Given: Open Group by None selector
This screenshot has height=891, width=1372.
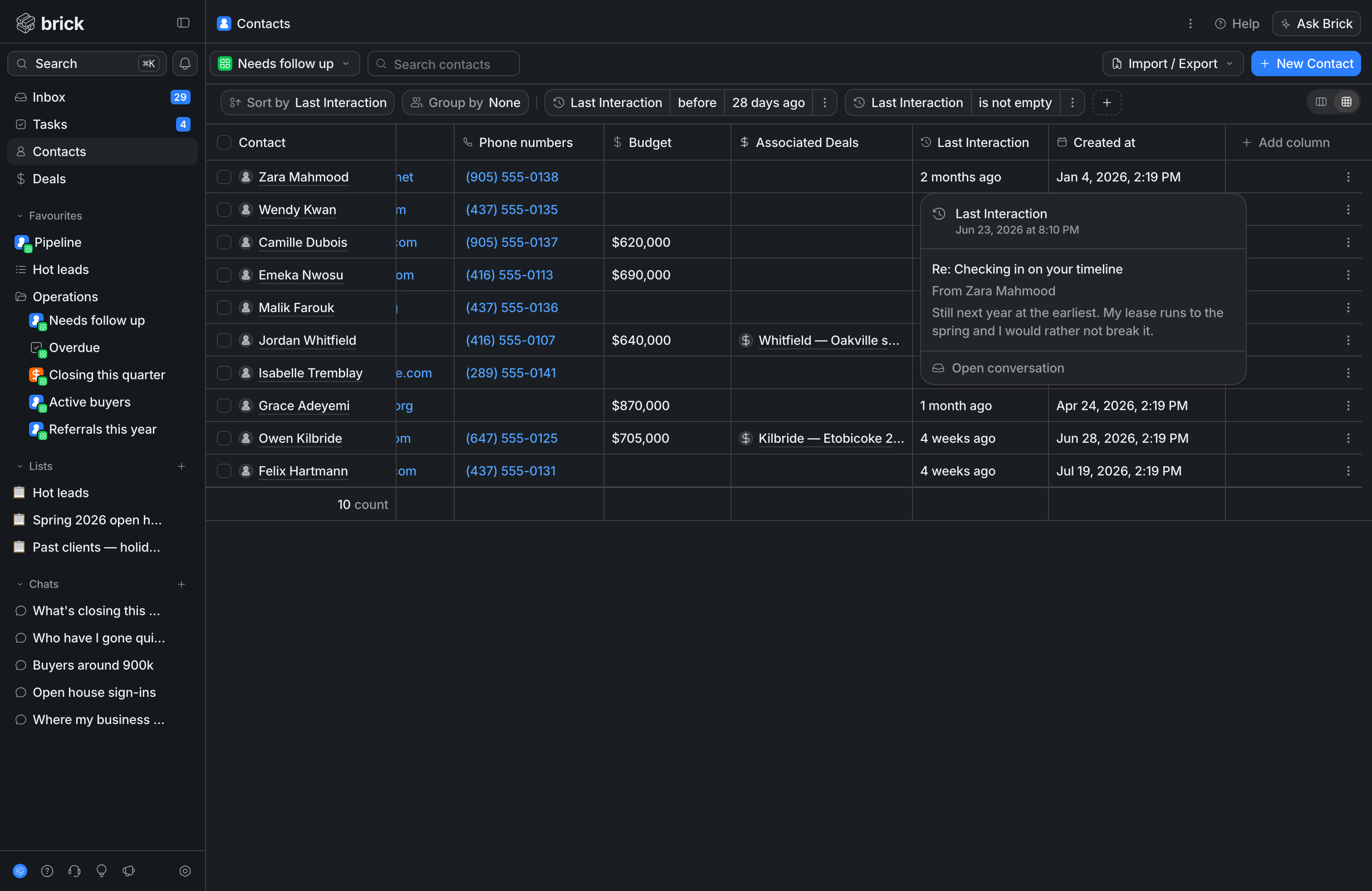Looking at the screenshot, I should (465, 103).
